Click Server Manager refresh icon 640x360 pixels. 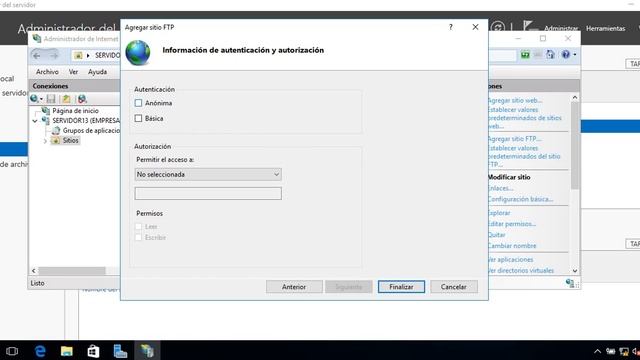(498, 28)
